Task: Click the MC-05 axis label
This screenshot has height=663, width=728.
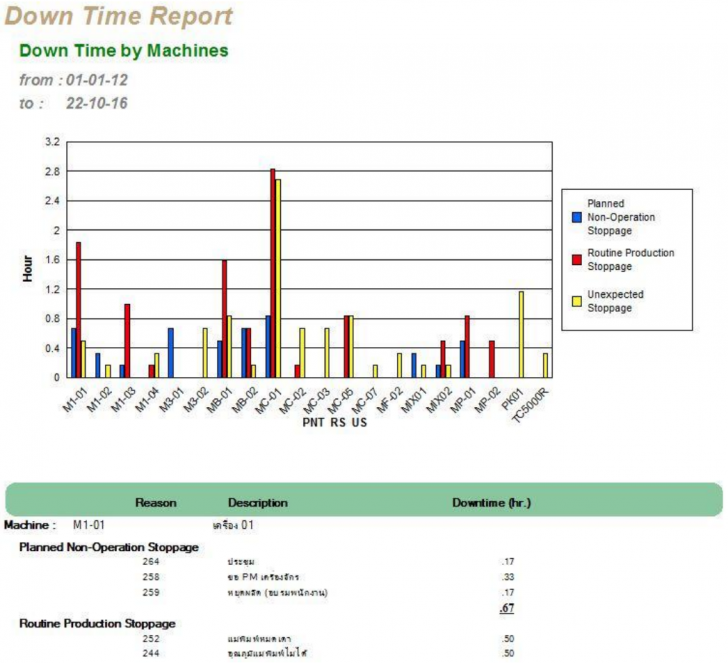Action: tap(341, 400)
